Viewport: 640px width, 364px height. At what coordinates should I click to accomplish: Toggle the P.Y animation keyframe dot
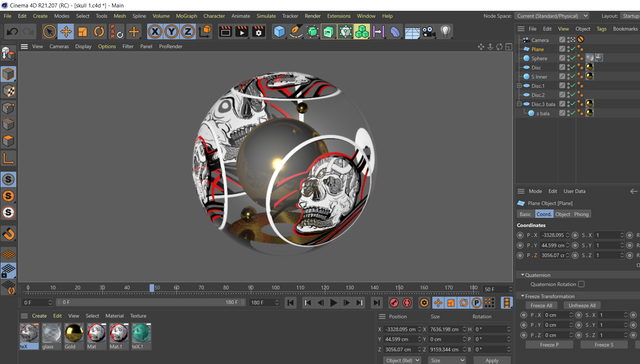(520, 245)
